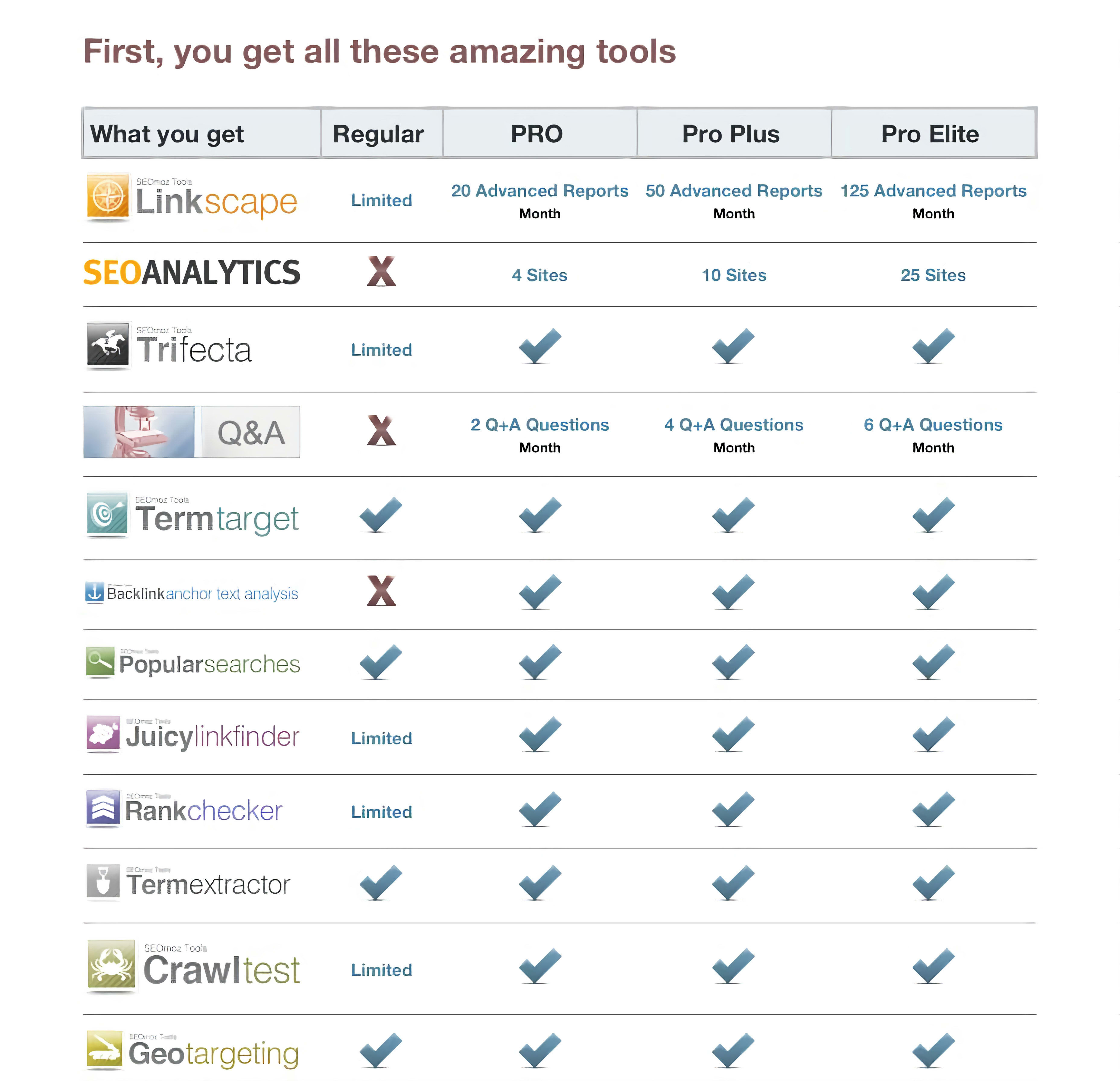Viewport: 1120px width, 1081px height.
Task: Select the Crawltest crab icon
Action: (x=111, y=965)
